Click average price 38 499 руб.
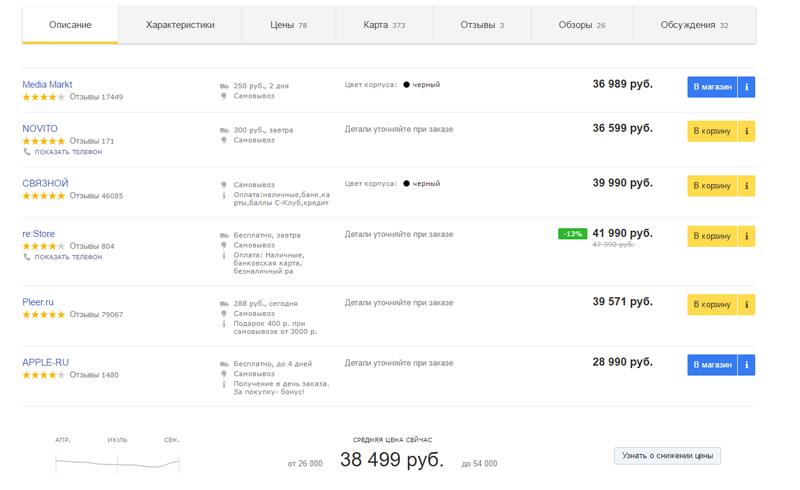The width and height of the screenshot is (800, 490). tap(392, 460)
